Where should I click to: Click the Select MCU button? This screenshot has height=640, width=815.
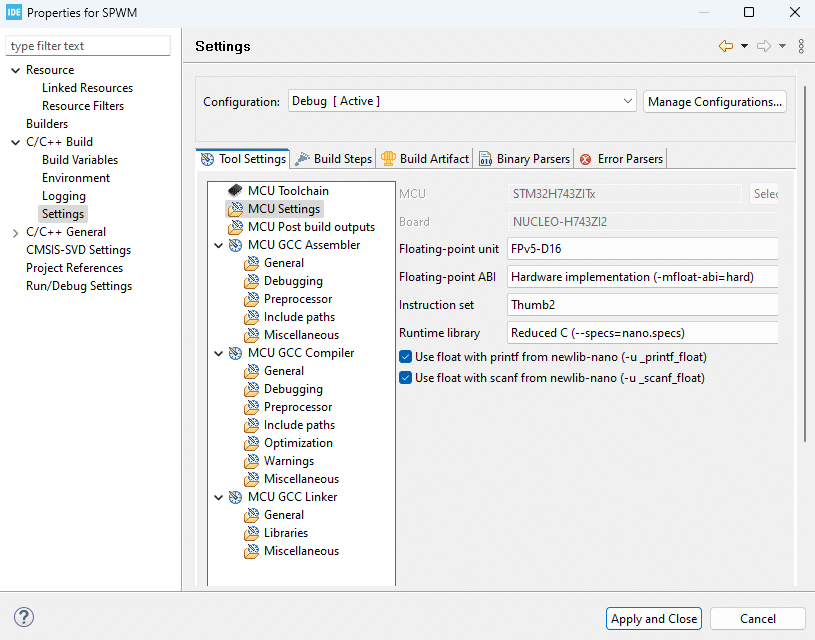(x=764, y=194)
